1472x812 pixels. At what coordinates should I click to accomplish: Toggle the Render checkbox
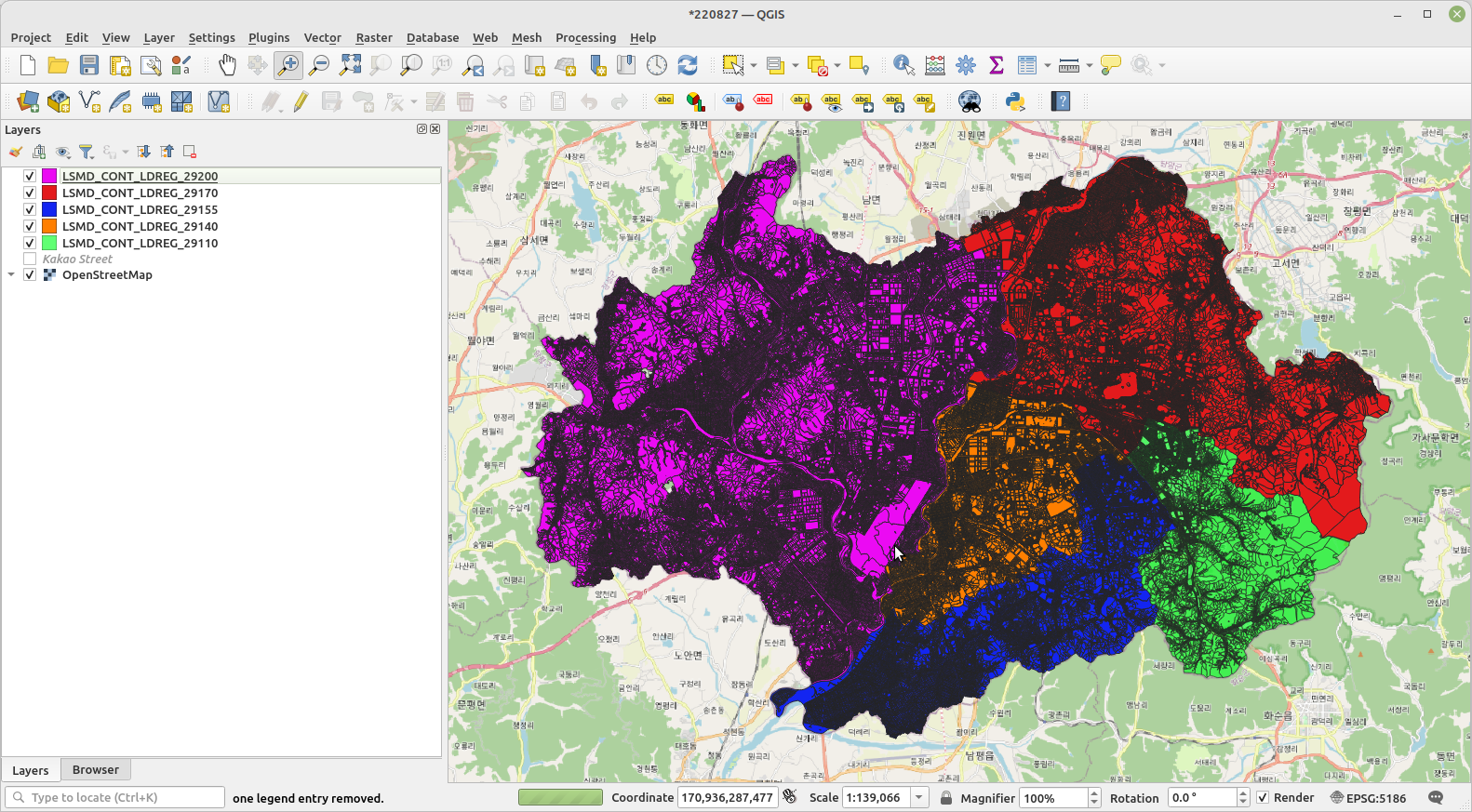1263,798
